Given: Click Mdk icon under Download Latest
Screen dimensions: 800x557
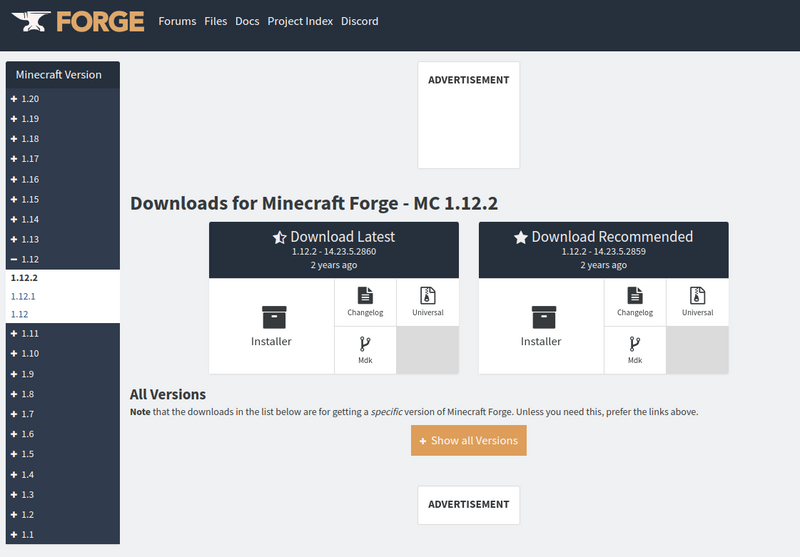Looking at the screenshot, I should (365, 344).
